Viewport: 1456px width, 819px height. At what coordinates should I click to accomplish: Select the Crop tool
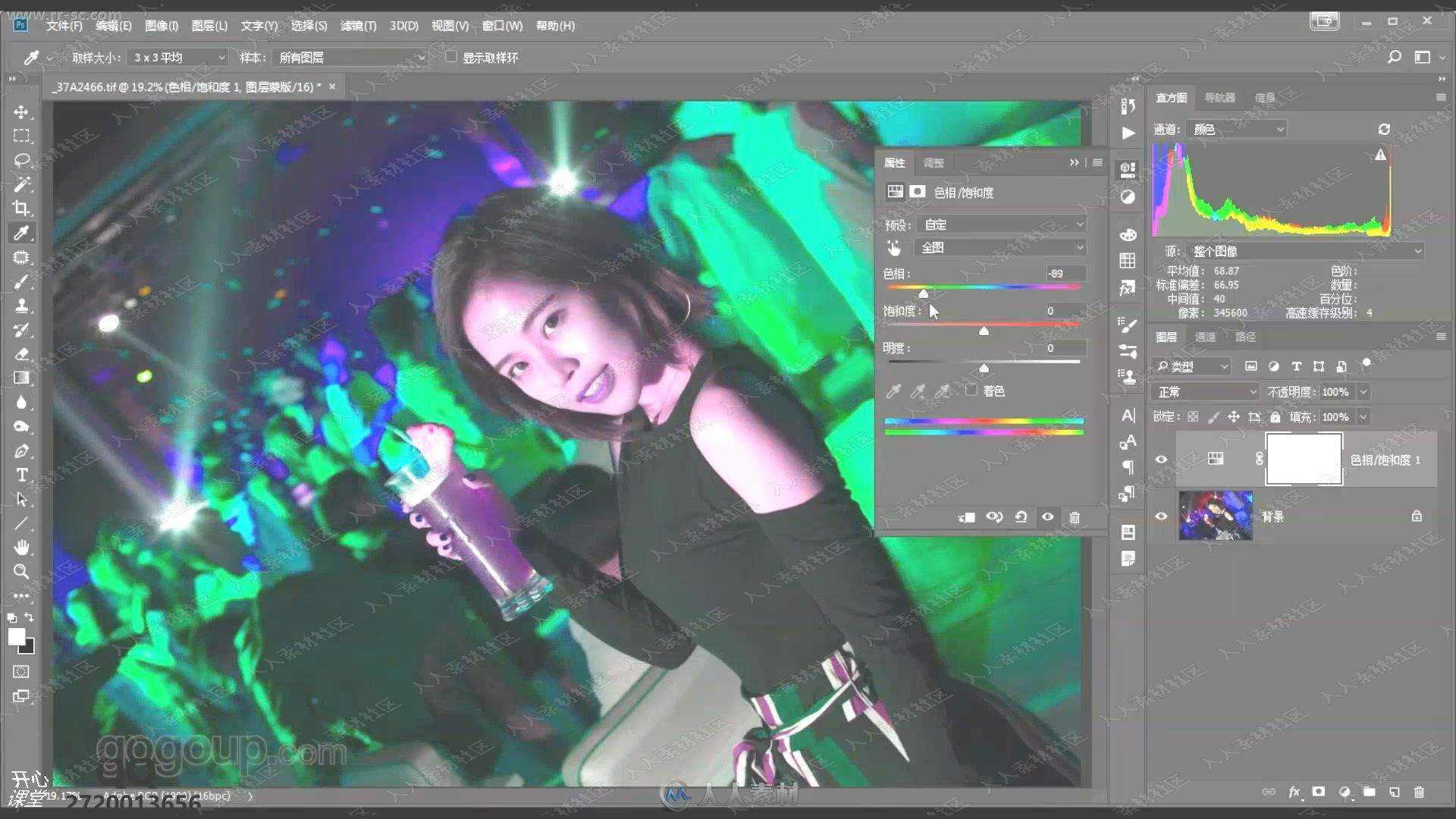coord(21,209)
